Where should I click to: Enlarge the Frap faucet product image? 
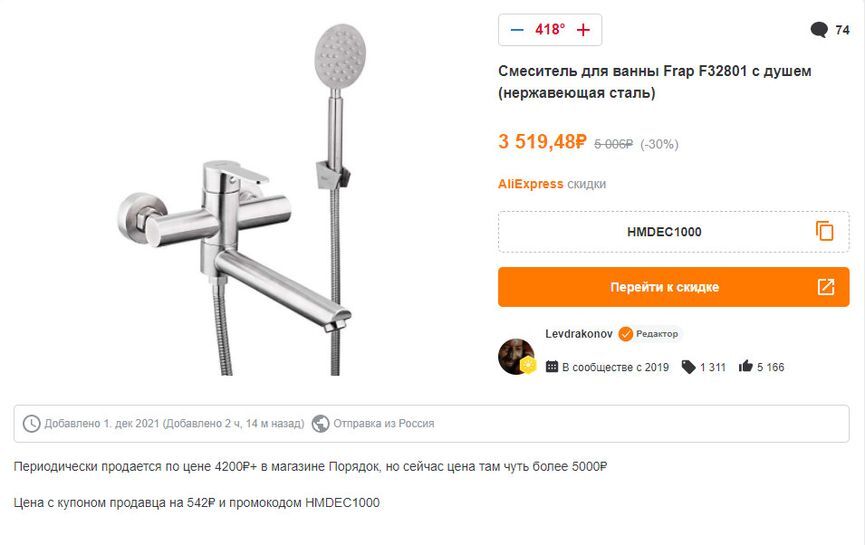coord(242,200)
